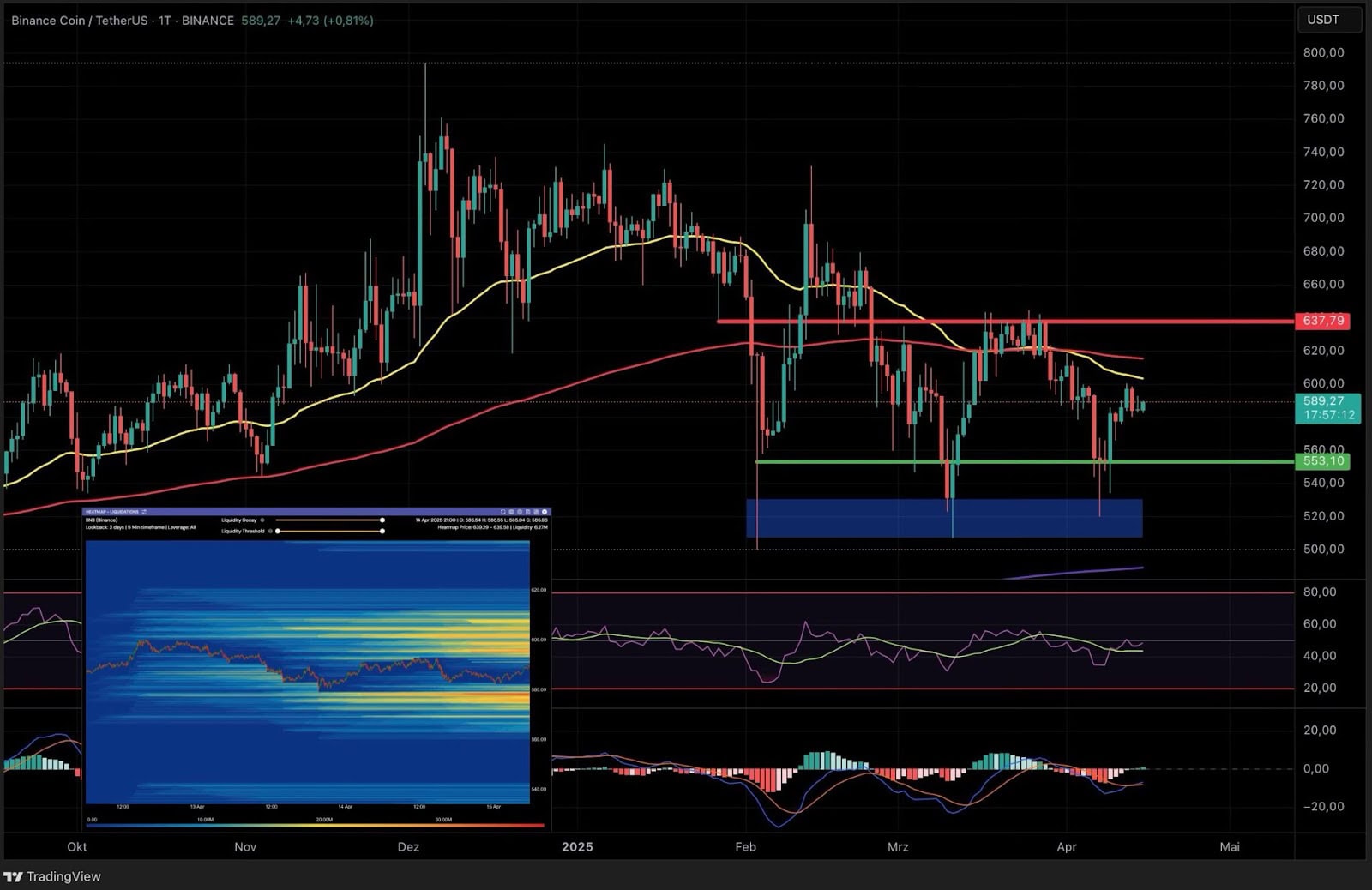1372x890 pixels.
Task: Click the Heatmap Price readout text
Action: pyautogui.click(x=492, y=527)
